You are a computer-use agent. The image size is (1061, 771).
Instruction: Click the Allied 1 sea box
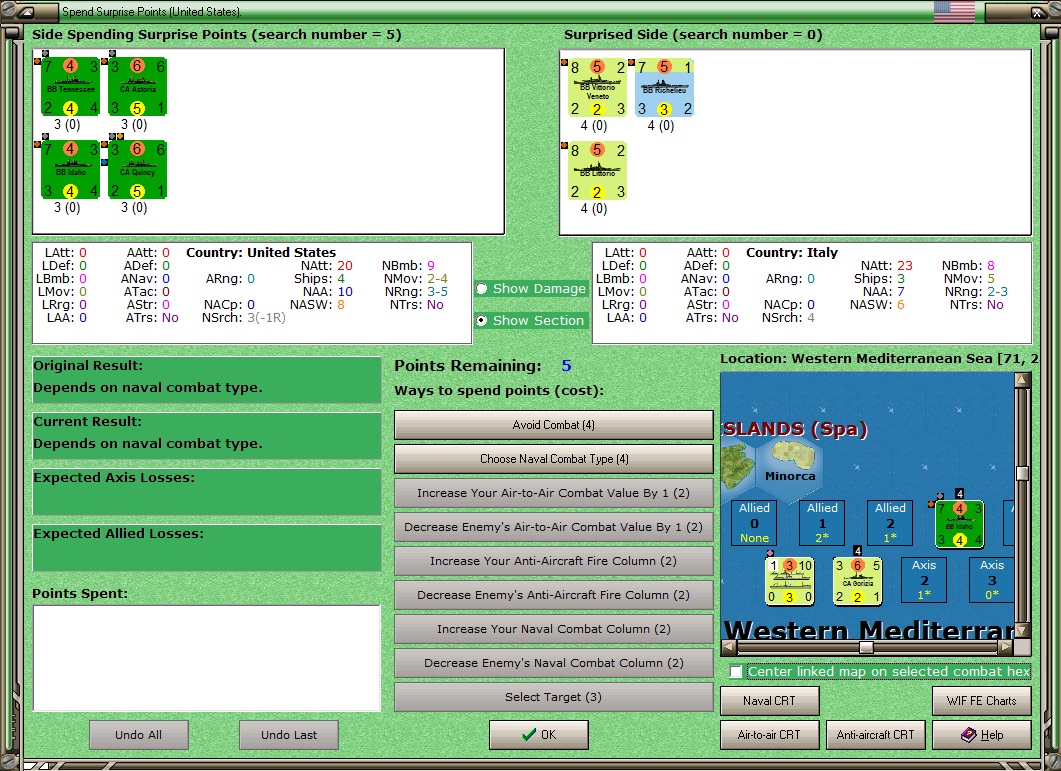[822, 523]
